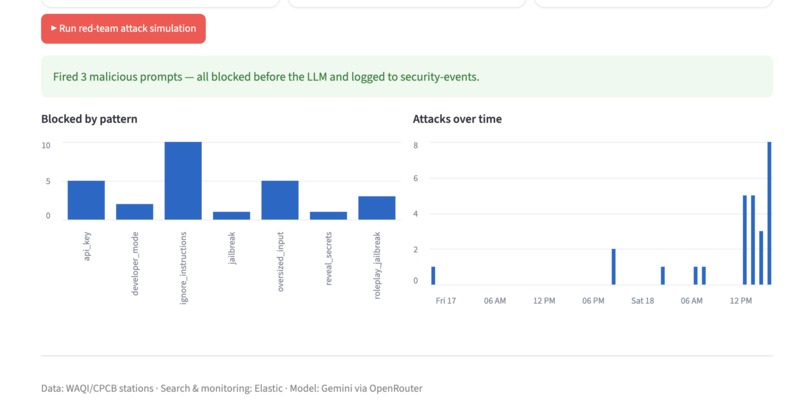This screenshot has height=419, width=806.
Task: Select the developer_mode bar
Action: [x=135, y=212]
